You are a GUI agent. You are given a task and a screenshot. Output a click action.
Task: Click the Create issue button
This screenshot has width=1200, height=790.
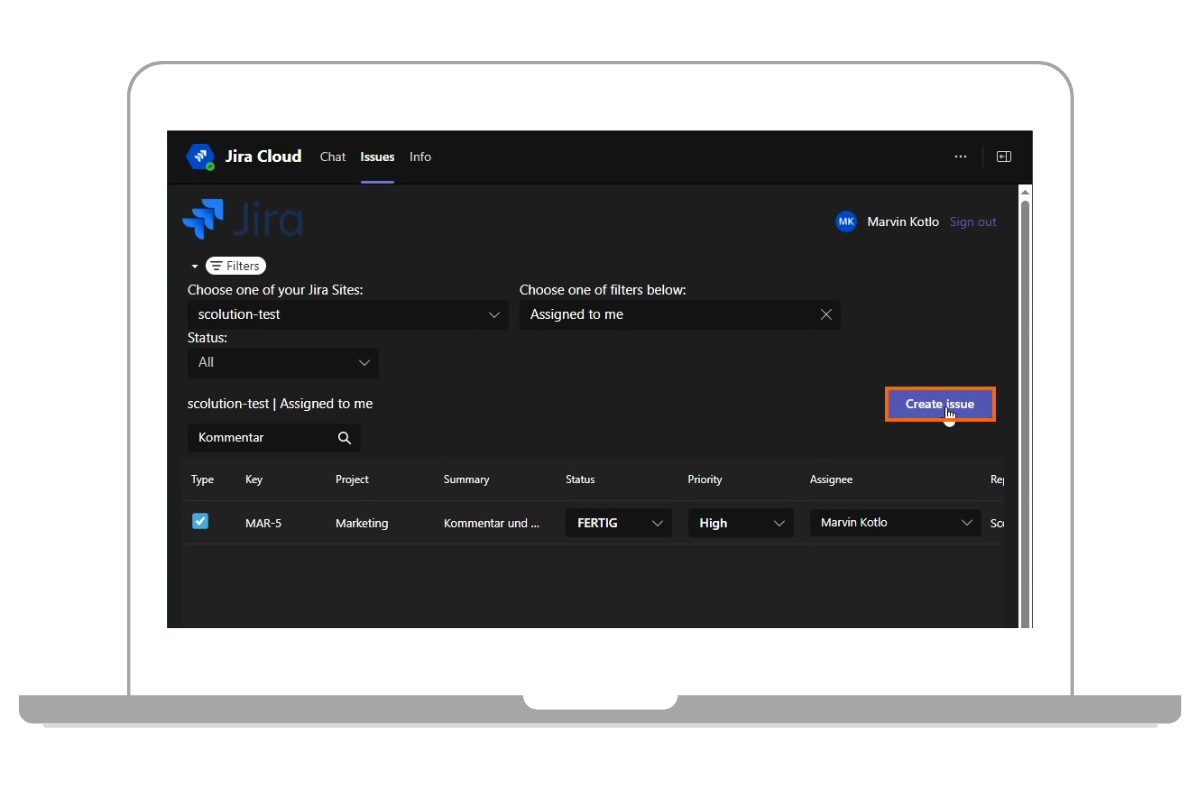(x=939, y=404)
